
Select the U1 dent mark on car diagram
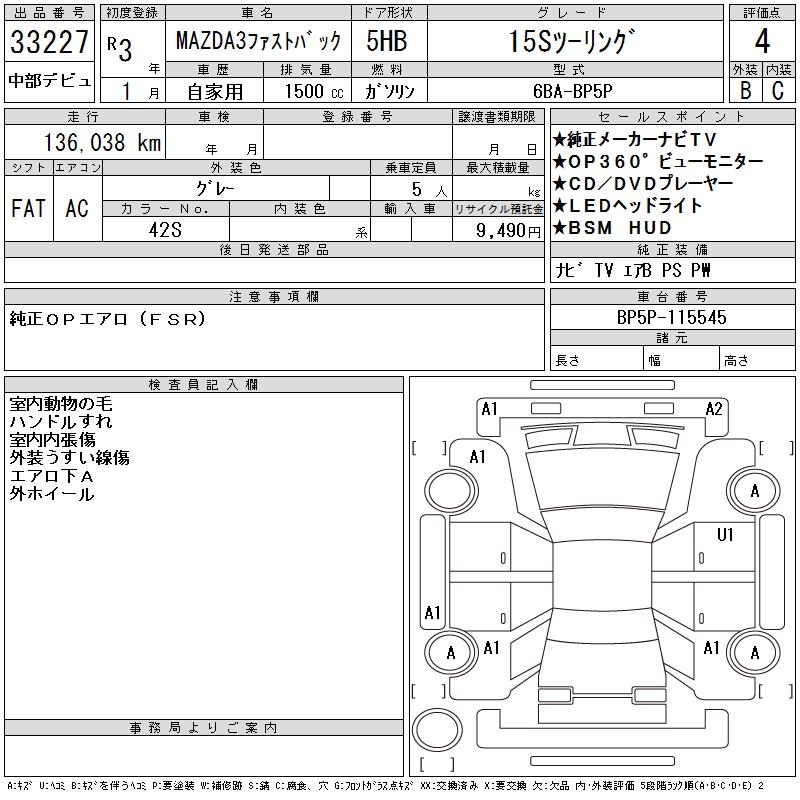tap(725, 534)
